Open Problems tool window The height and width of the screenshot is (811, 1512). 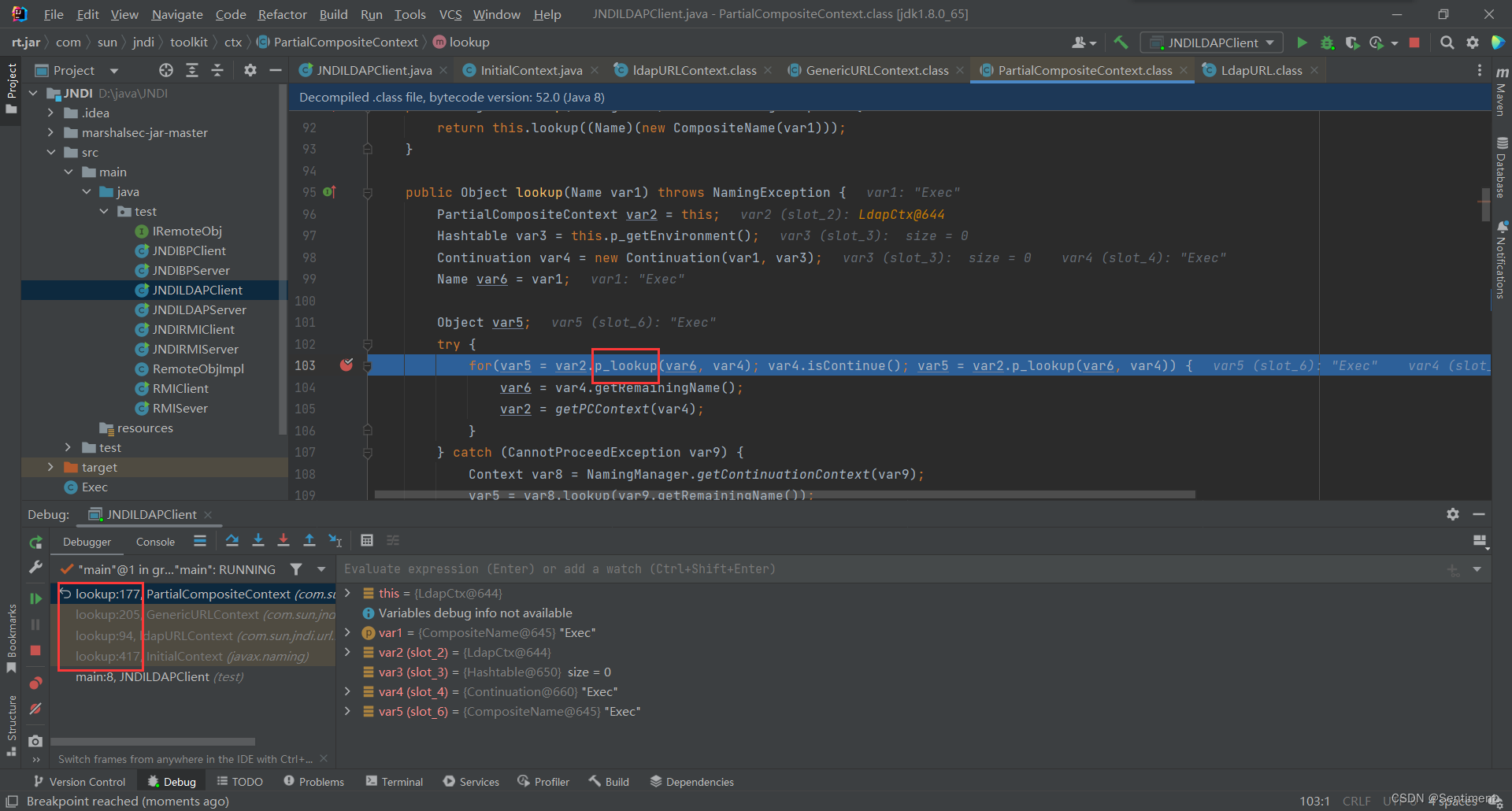click(x=313, y=782)
